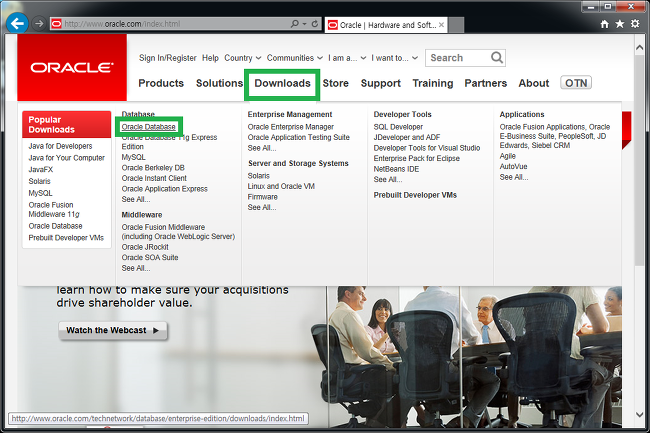Click Linux and Oracle VM link
650x433 pixels.
281,186
